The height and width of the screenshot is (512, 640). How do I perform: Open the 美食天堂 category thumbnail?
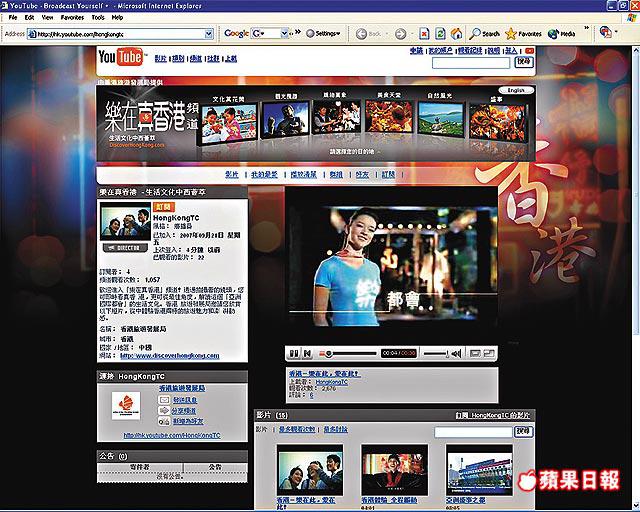pos(389,116)
